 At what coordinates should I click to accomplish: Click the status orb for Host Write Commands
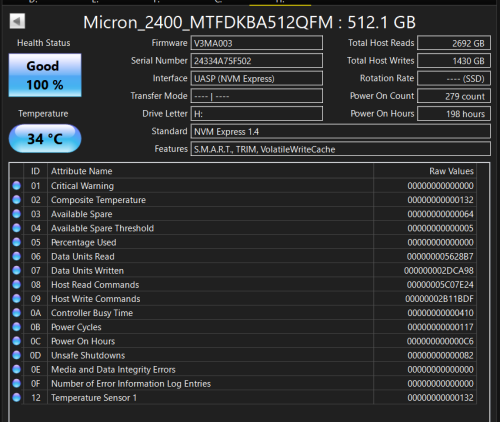tap(16, 299)
